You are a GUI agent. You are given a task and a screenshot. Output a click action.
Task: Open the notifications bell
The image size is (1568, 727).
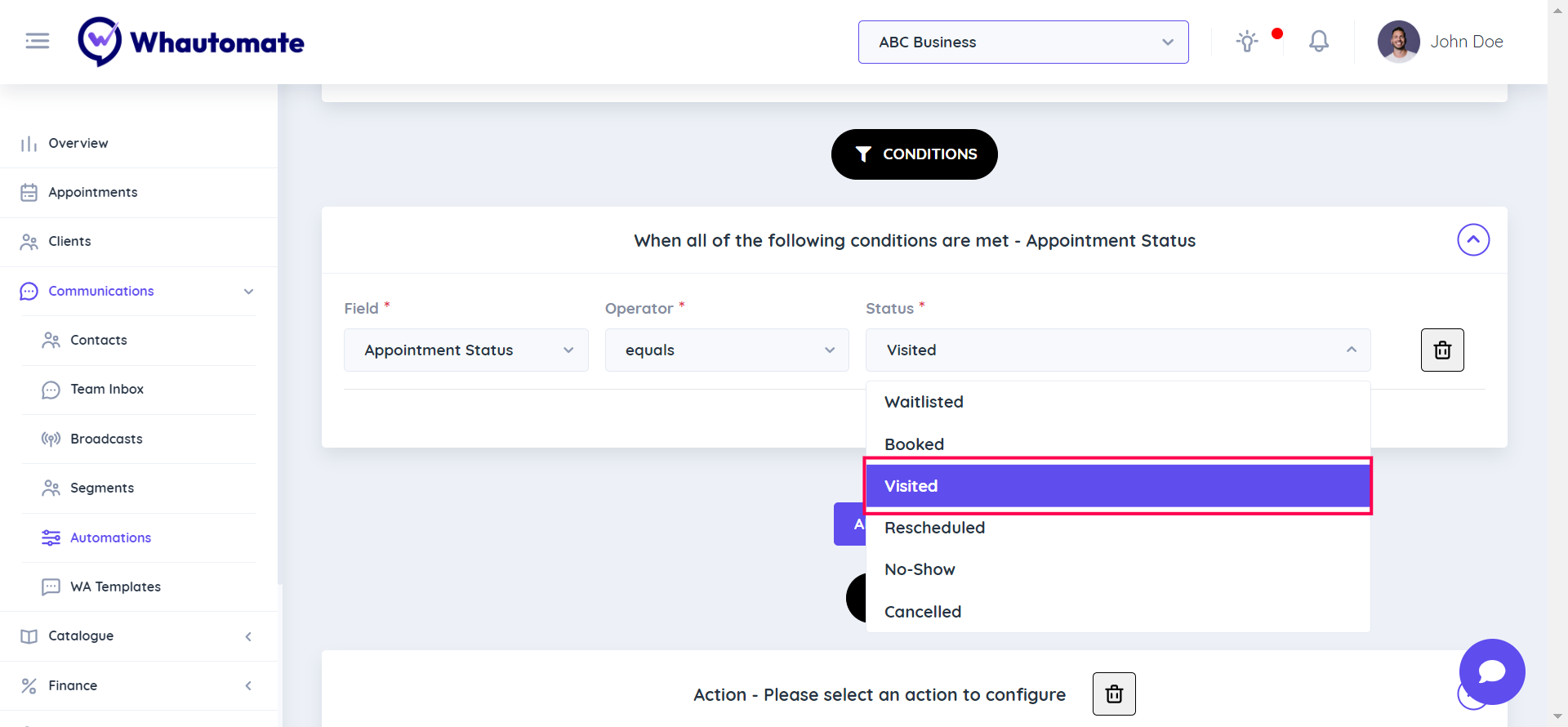coord(1318,42)
